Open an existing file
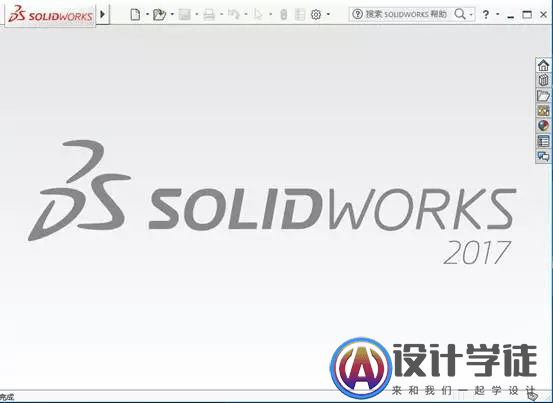 click(159, 14)
